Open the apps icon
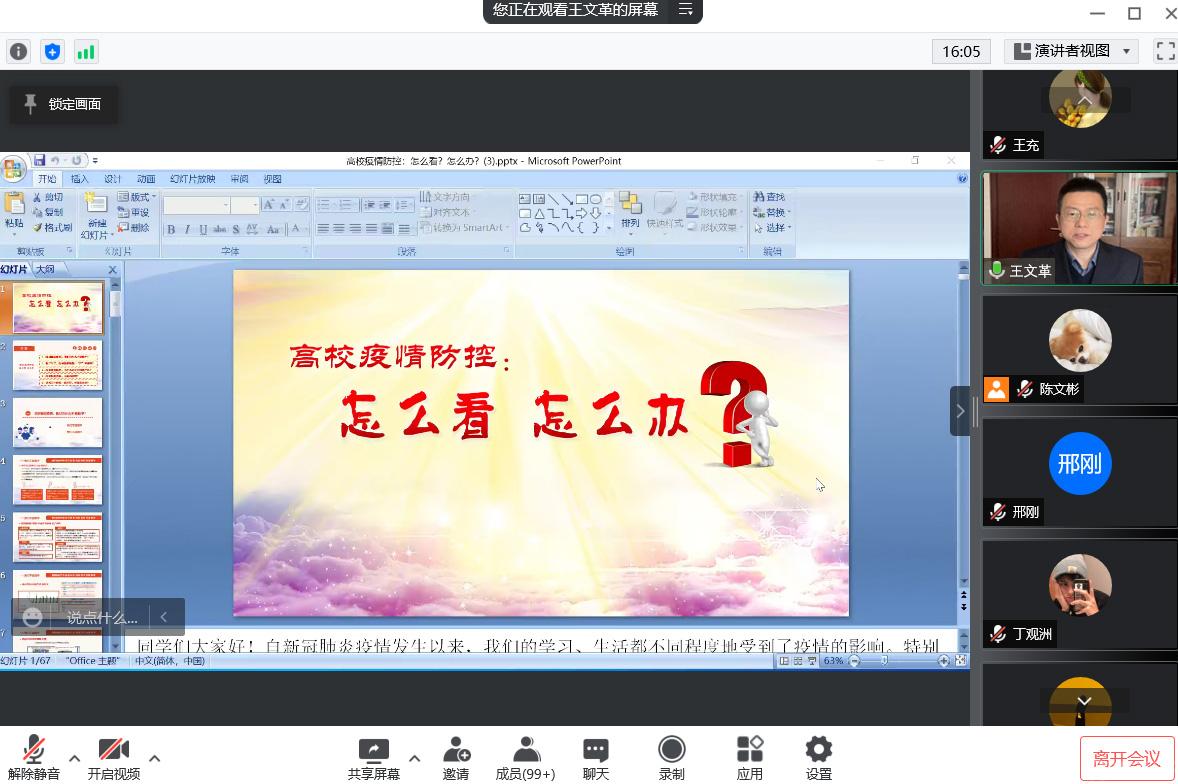Image resolution: width=1178 pixels, height=784 pixels. (749, 751)
